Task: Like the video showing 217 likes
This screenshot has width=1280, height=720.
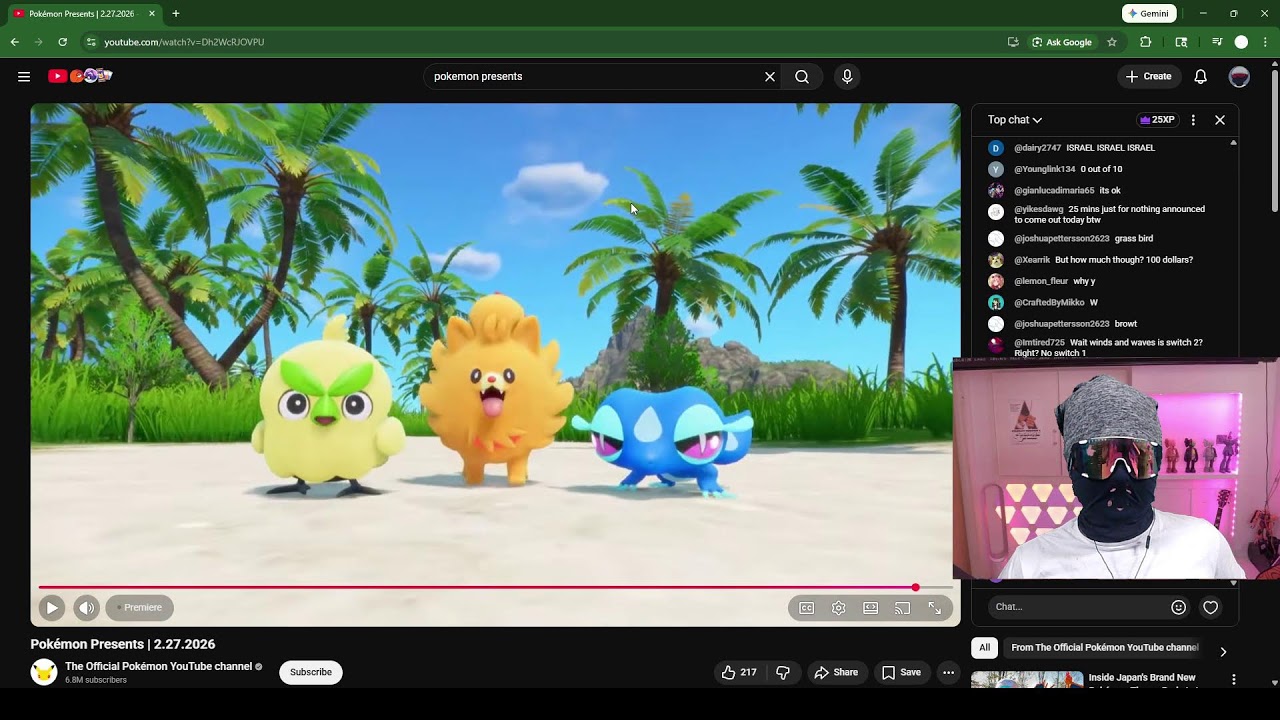Action: [739, 672]
